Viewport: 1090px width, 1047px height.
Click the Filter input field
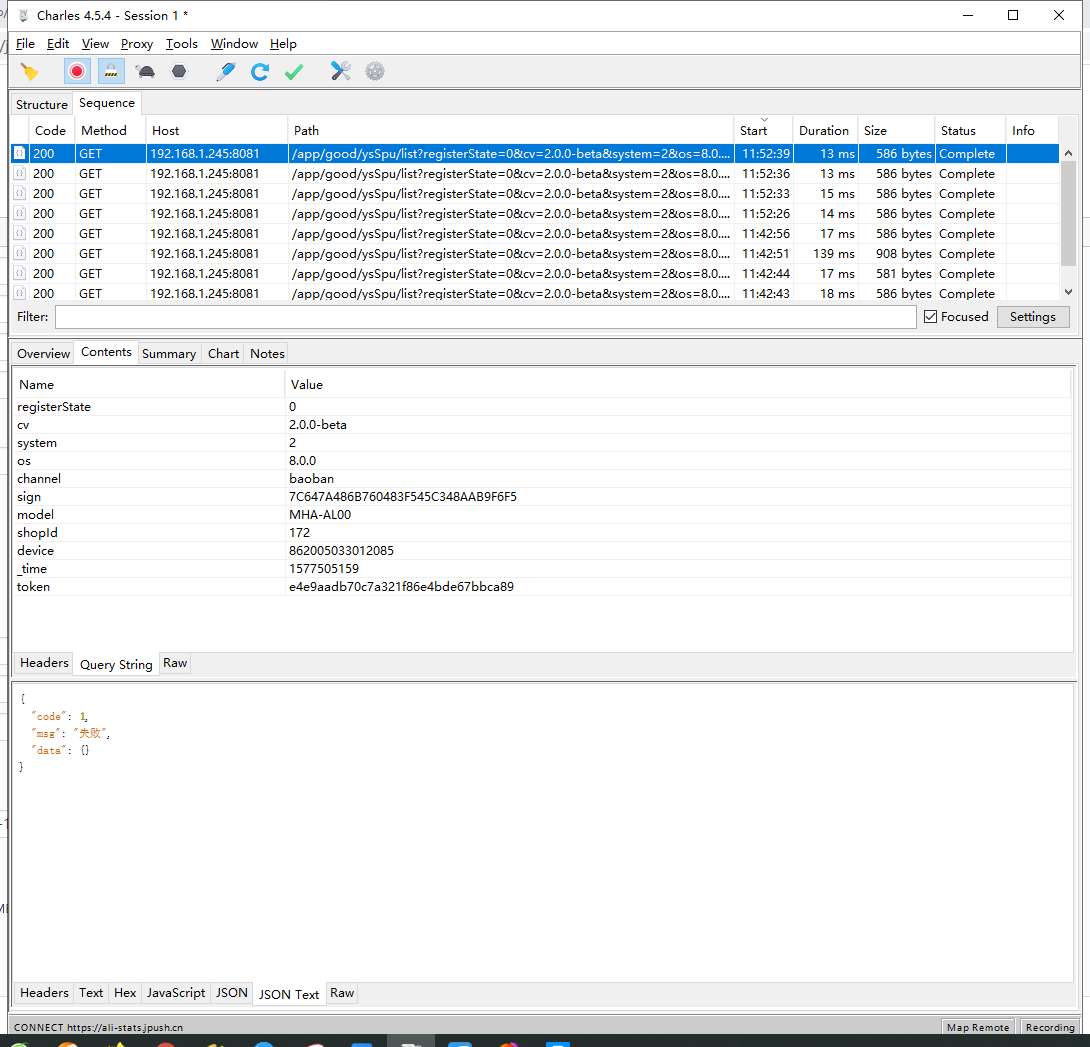point(485,317)
